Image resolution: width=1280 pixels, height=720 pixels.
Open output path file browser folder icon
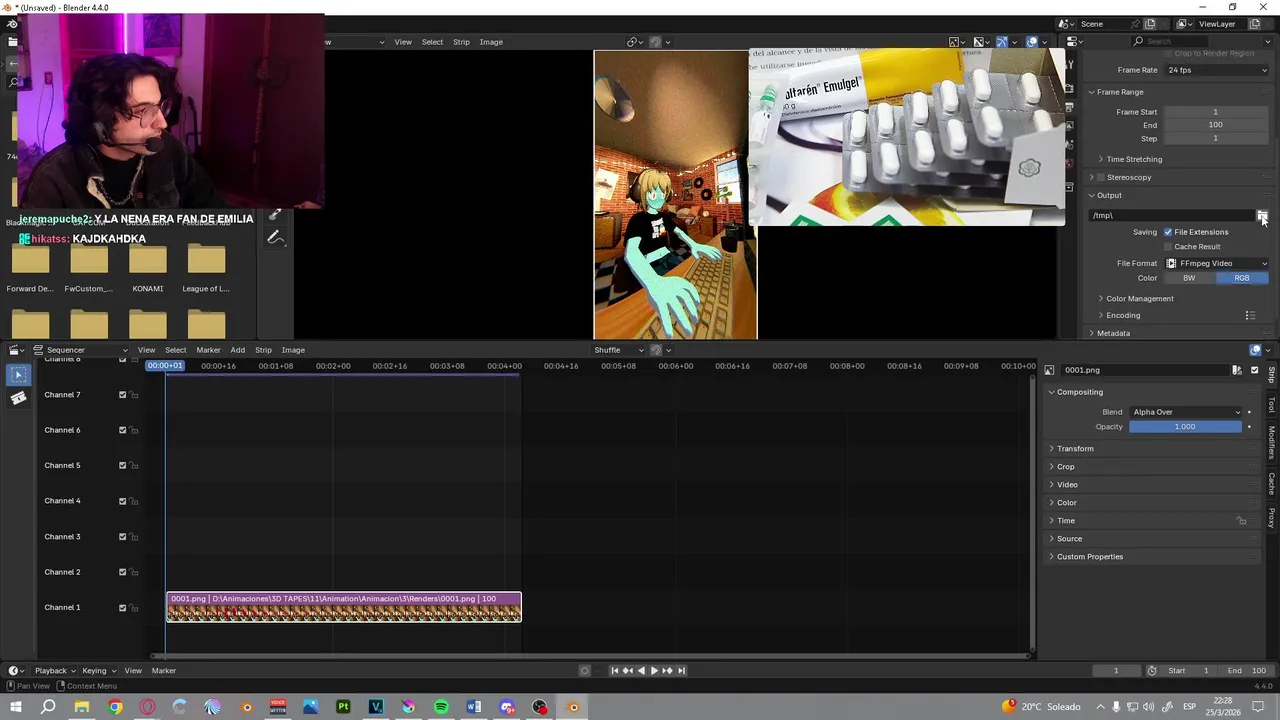pyautogui.click(x=1262, y=216)
